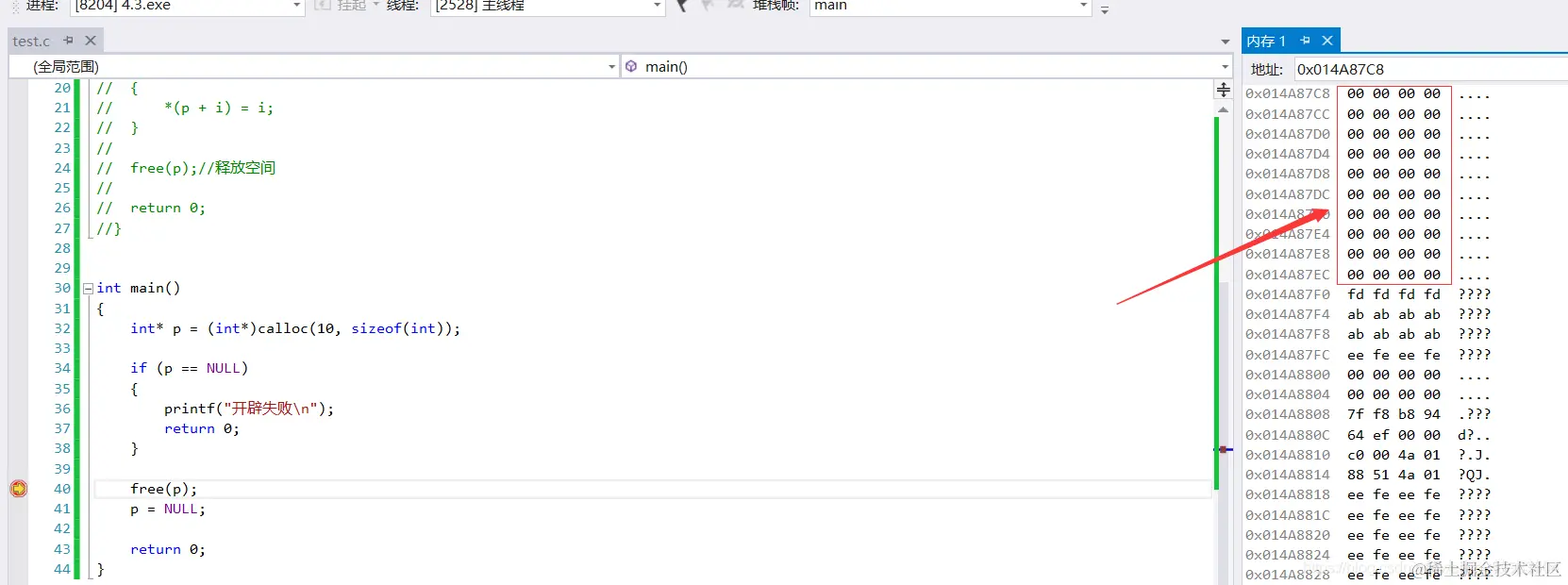The height and width of the screenshot is (585, 1568).
Task: Click the cube icon beside main()
Action: [631, 66]
